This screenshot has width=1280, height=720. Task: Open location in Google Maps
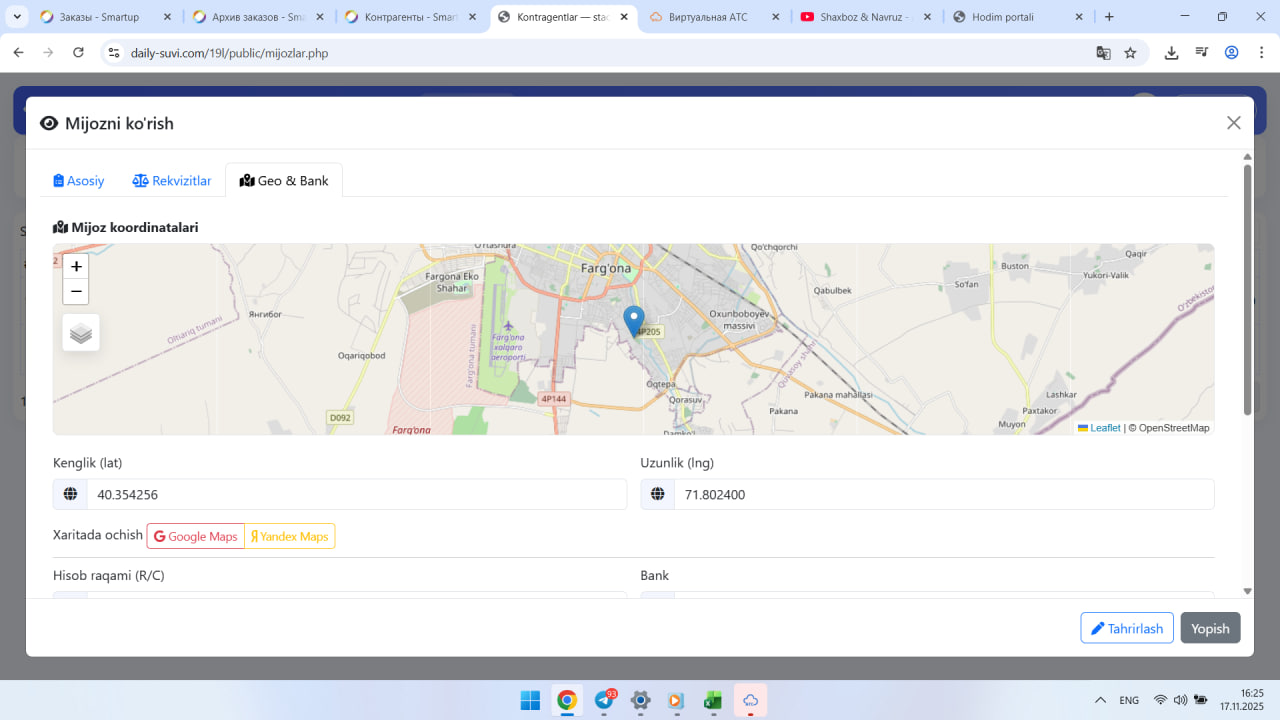pos(196,537)
